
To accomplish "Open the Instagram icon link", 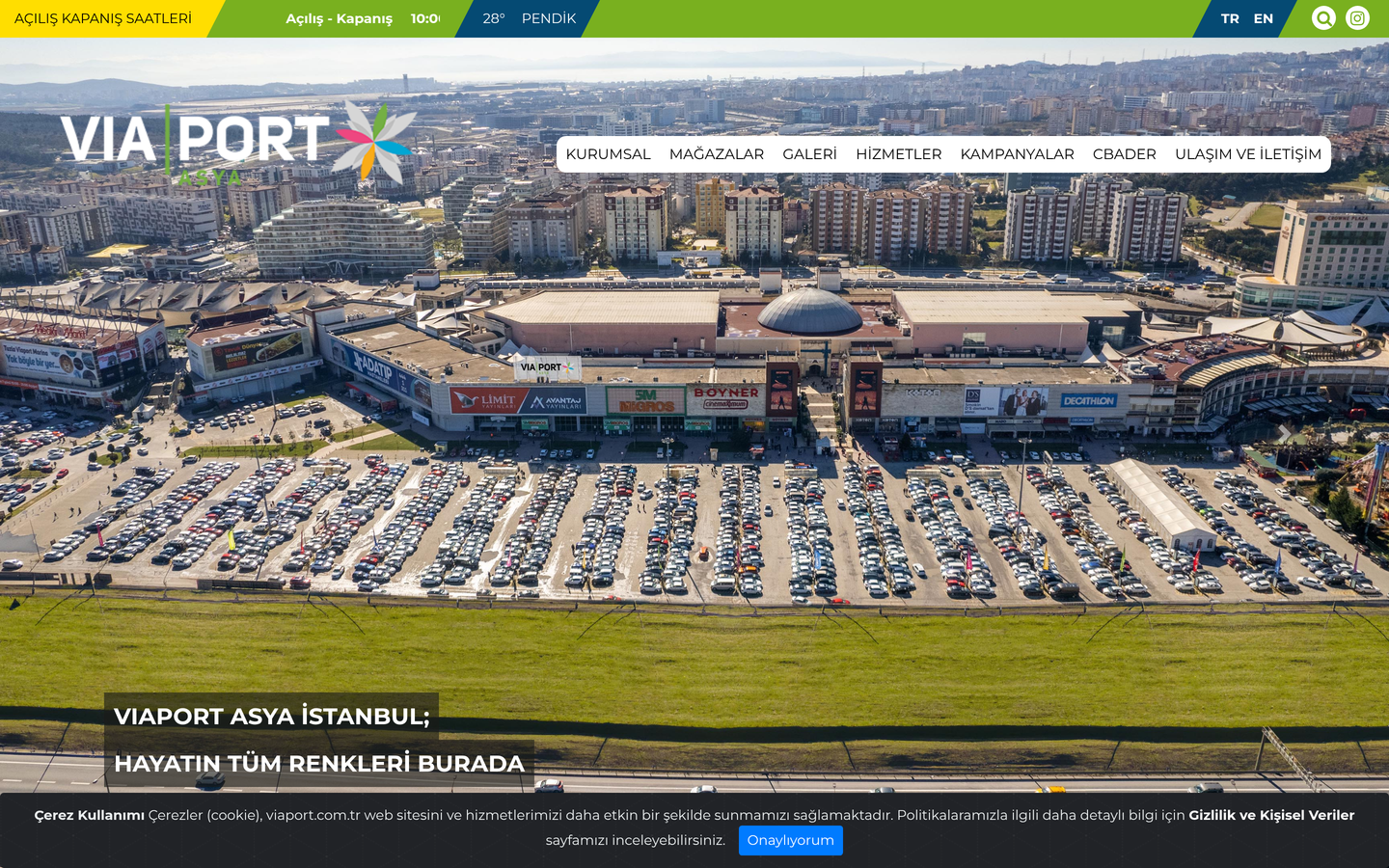I will point(1357,18).
